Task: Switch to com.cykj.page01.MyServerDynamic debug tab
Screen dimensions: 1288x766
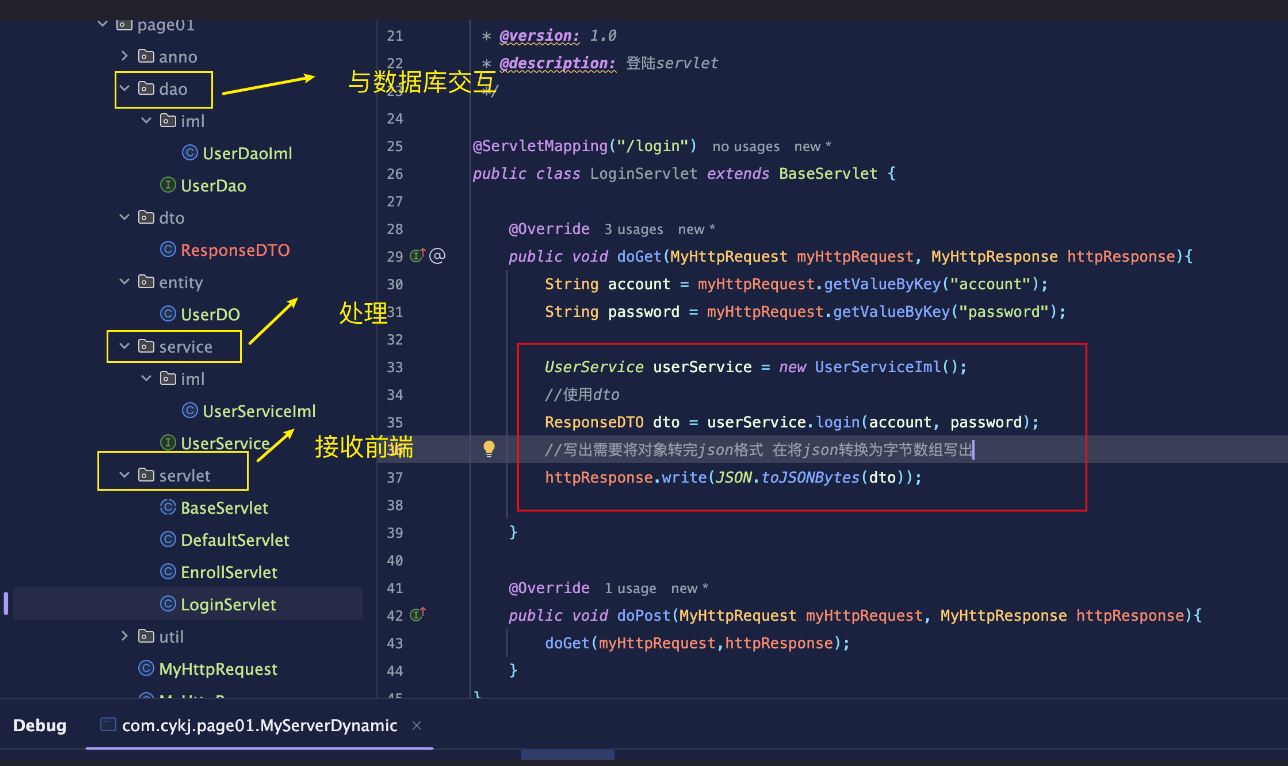Action: [259, 725]
